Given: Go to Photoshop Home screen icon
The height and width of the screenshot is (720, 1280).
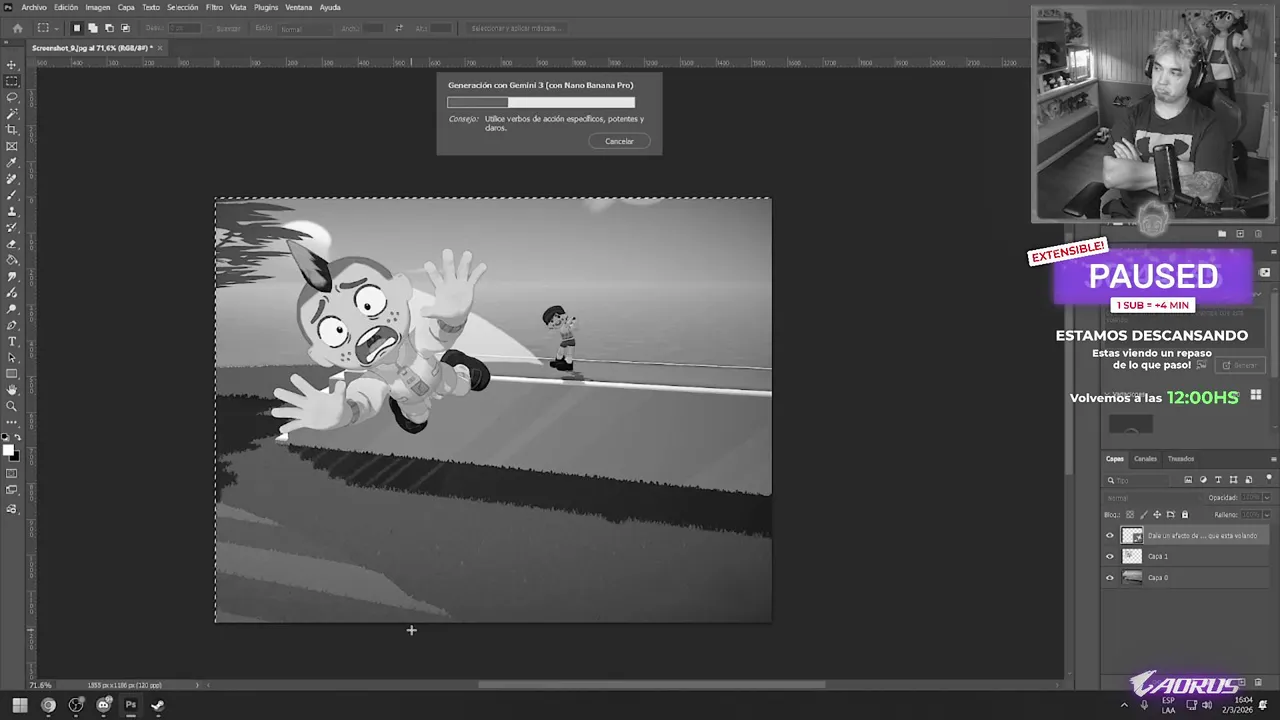Looking at the screenshot, I should click(x=17, y=28).
